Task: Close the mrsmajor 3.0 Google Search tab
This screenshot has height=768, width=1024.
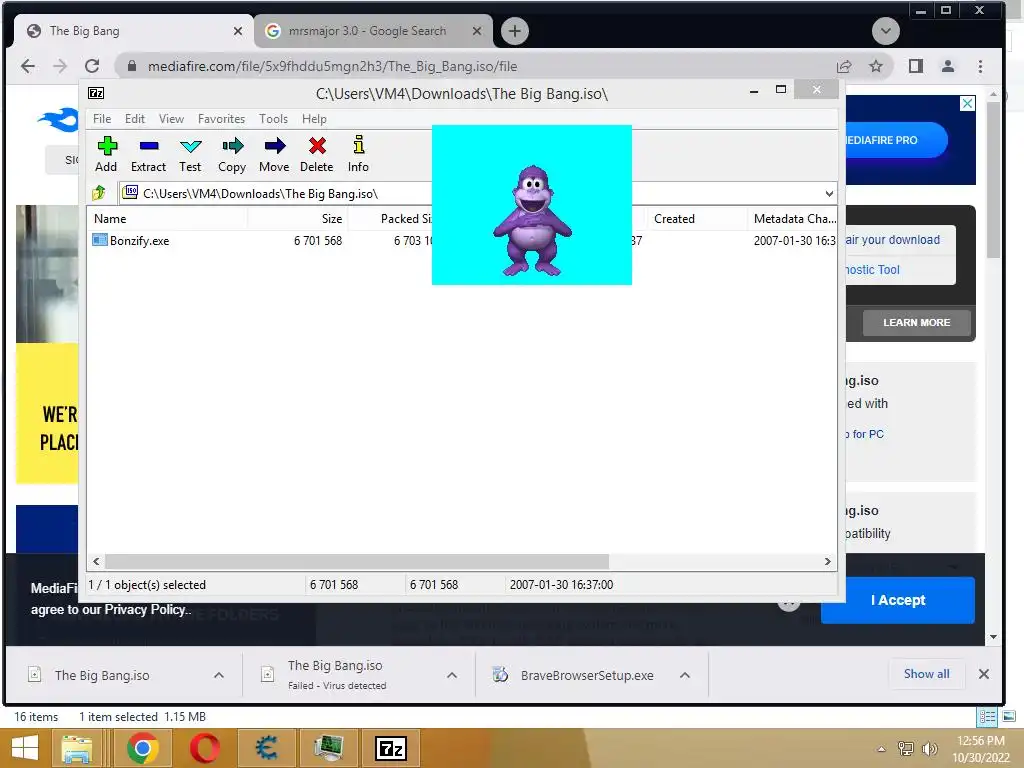Action: (477, 31)
